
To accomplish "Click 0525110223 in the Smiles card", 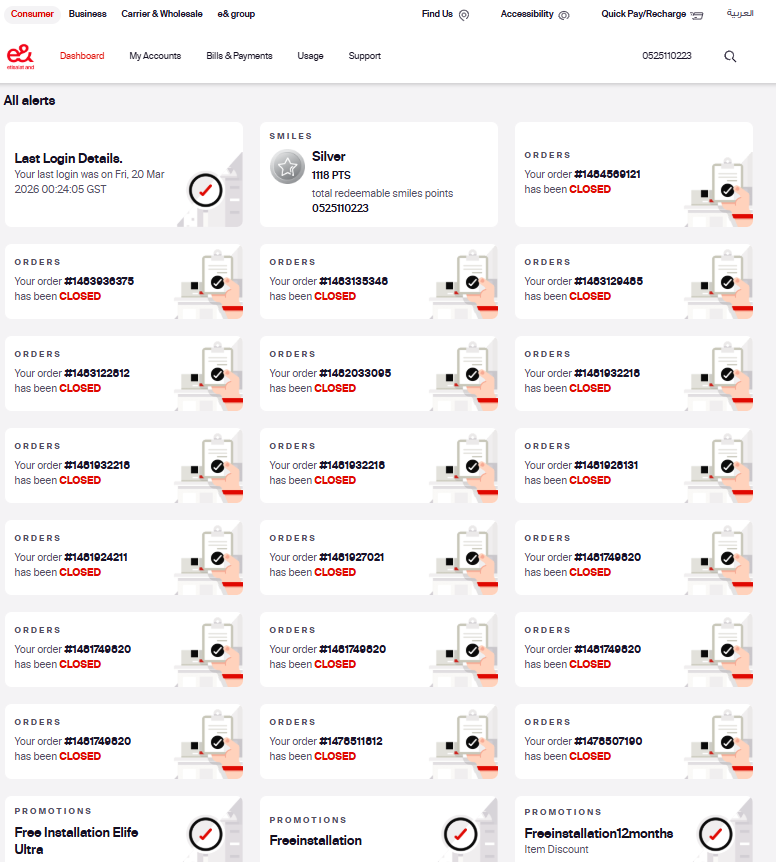I will pyautogui.click(x=340, y=208).
